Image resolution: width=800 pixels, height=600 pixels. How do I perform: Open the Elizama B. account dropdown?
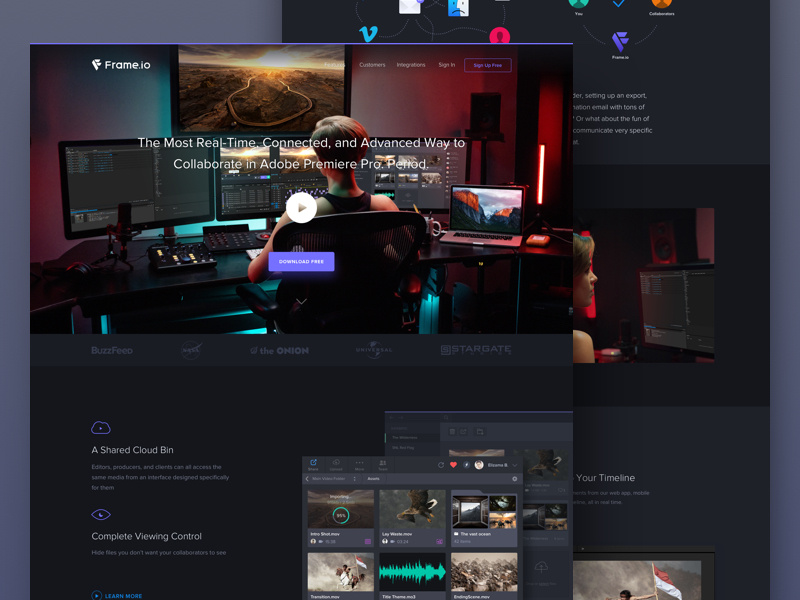click(499, 465)
